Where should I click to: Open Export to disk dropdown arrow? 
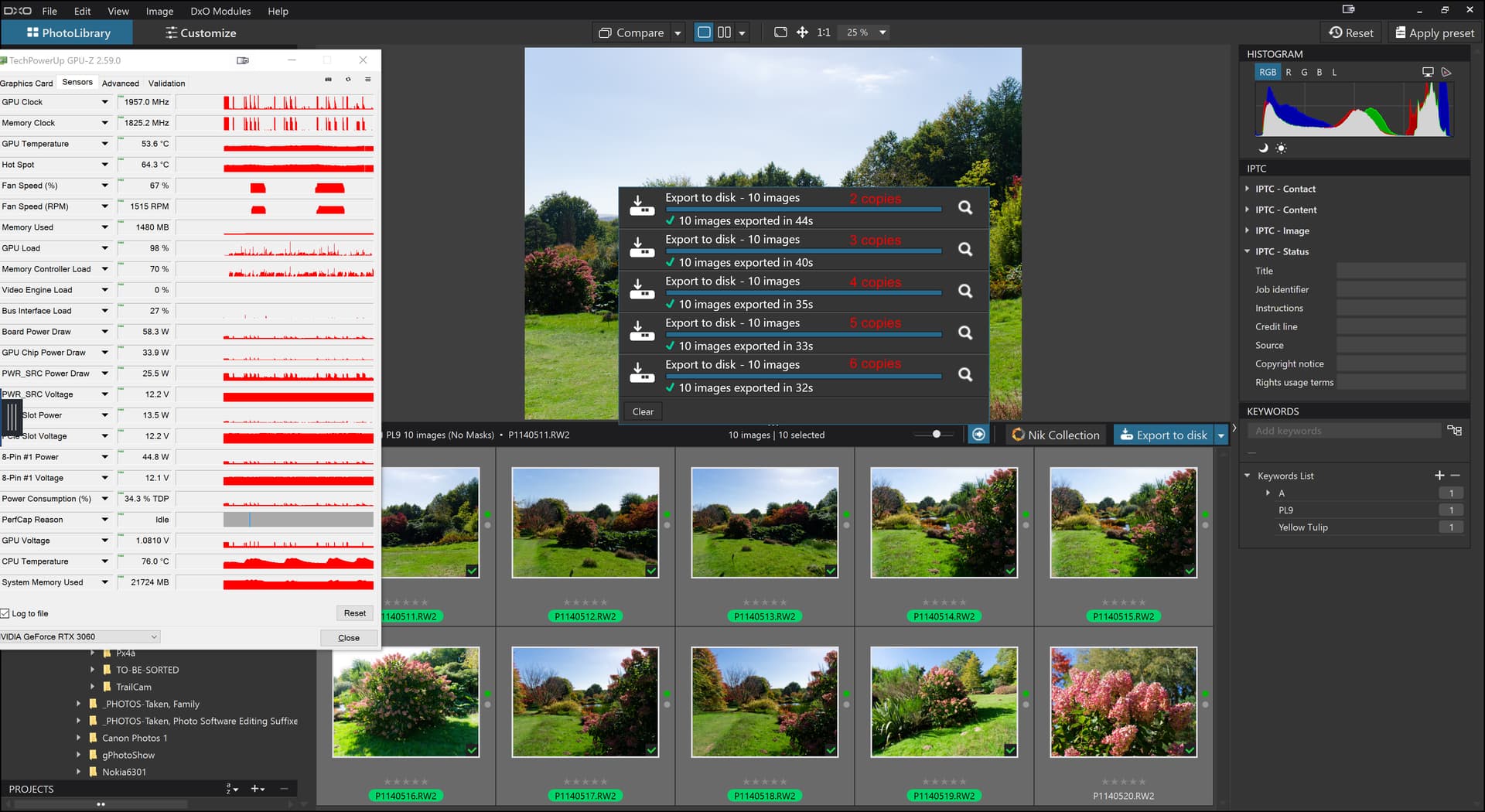click(1221, 435)
